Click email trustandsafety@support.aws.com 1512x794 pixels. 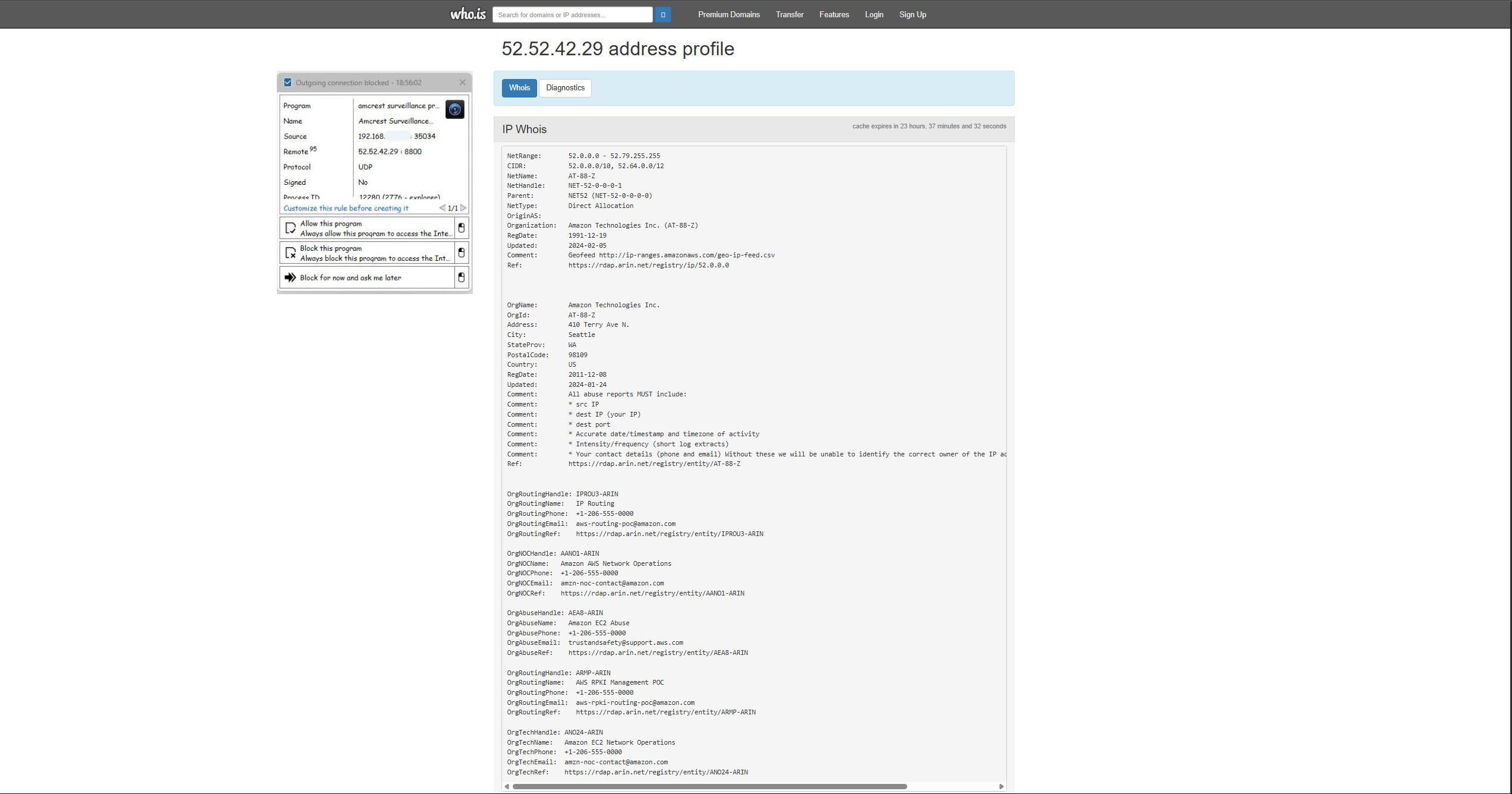(625, 642)
